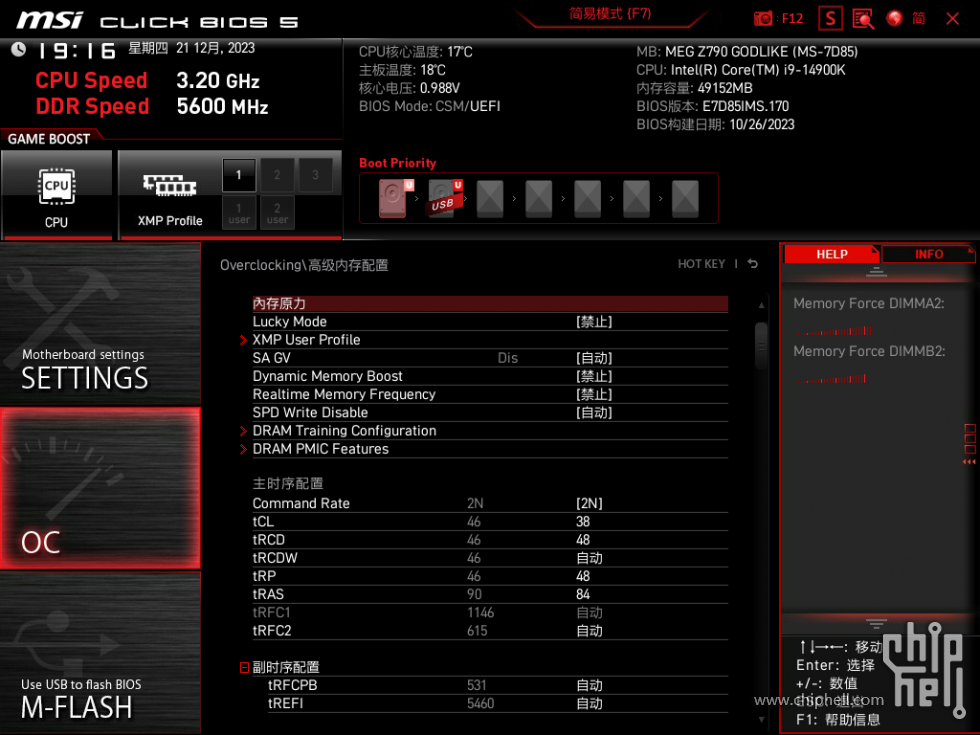Click the USB boot device icon

442,198
